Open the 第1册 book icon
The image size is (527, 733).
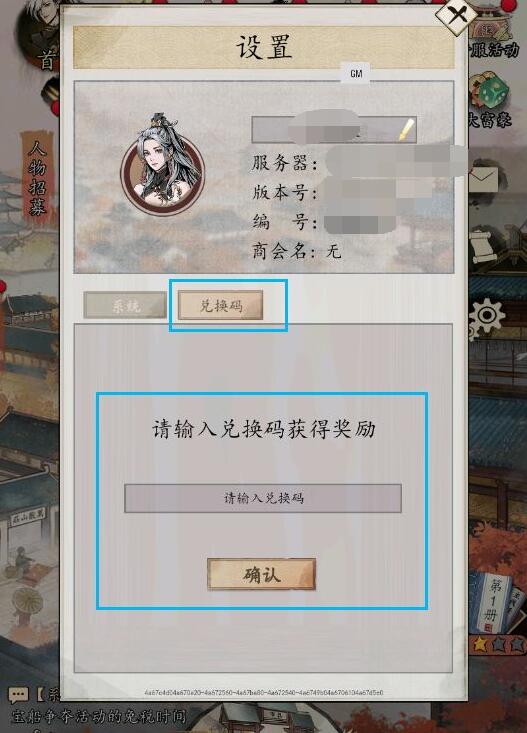click(x=496, y=603)
